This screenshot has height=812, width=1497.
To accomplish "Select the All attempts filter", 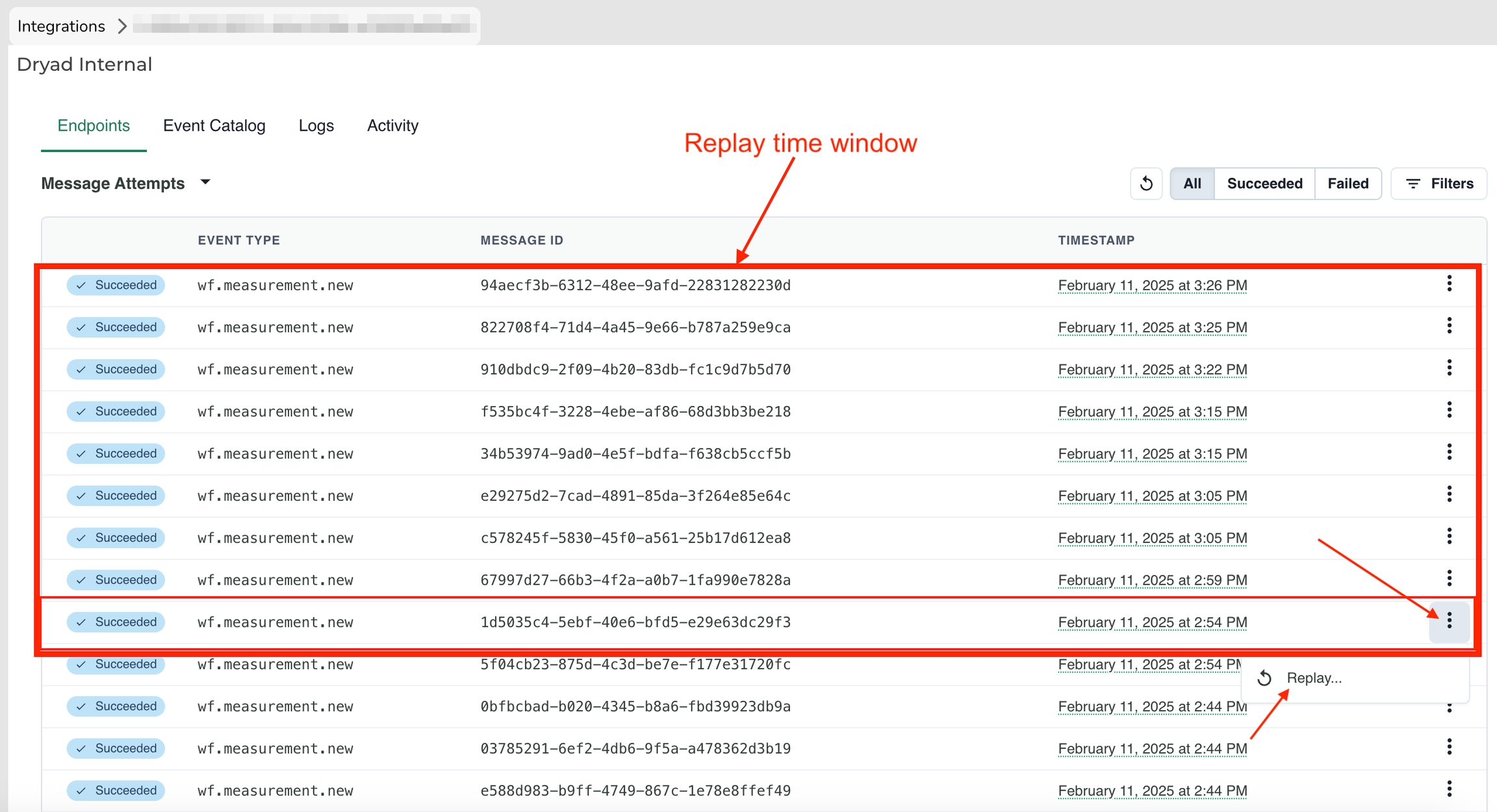I will [x=1192, y=184].
